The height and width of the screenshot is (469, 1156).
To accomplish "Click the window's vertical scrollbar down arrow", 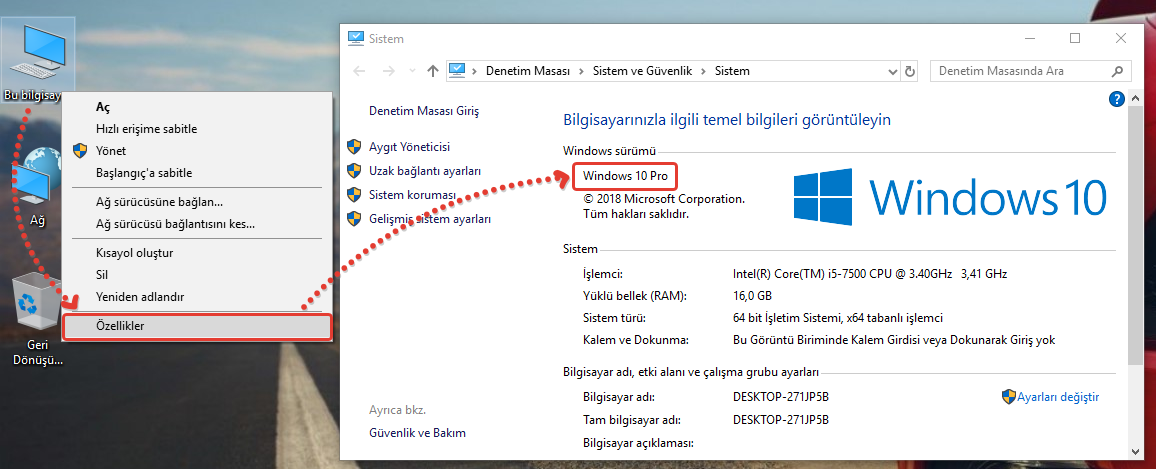I will [1135, 450].
